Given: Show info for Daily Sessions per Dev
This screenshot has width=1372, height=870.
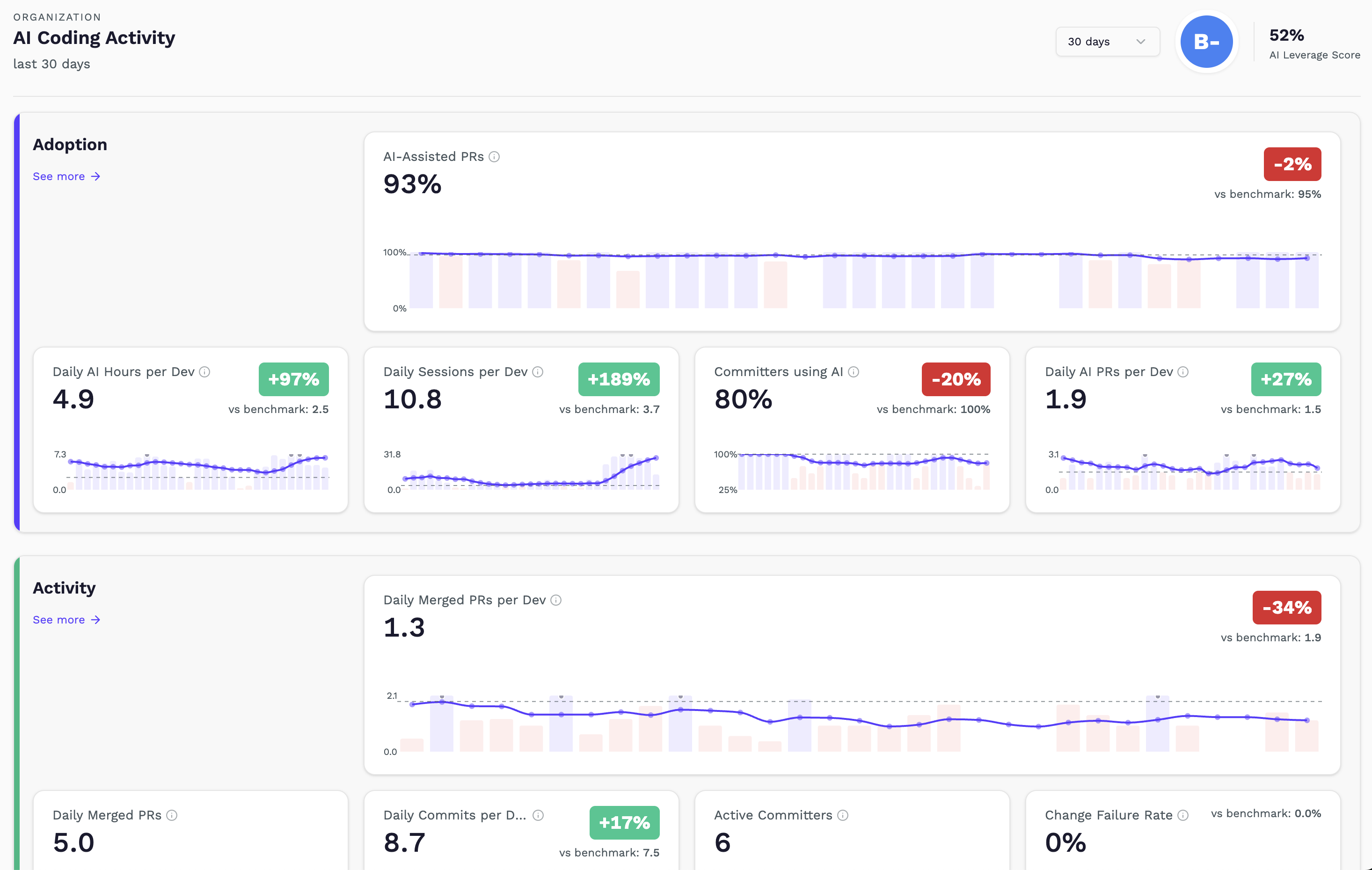Looking at the screenshot, I should click(538, 372).
